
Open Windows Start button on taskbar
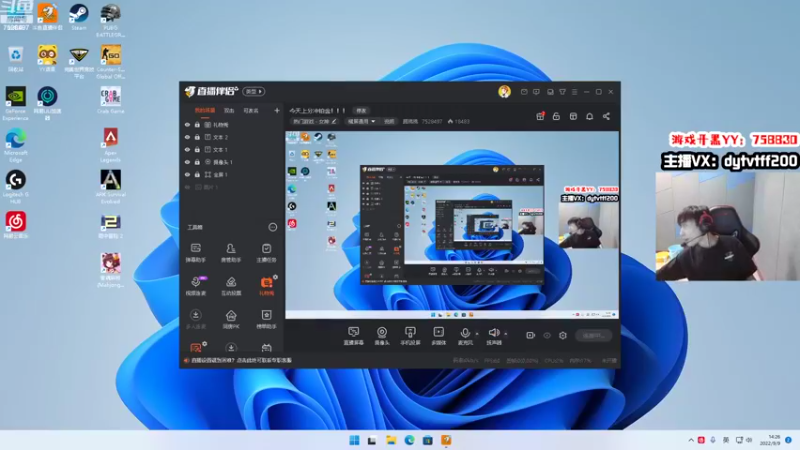coord(354,440)
